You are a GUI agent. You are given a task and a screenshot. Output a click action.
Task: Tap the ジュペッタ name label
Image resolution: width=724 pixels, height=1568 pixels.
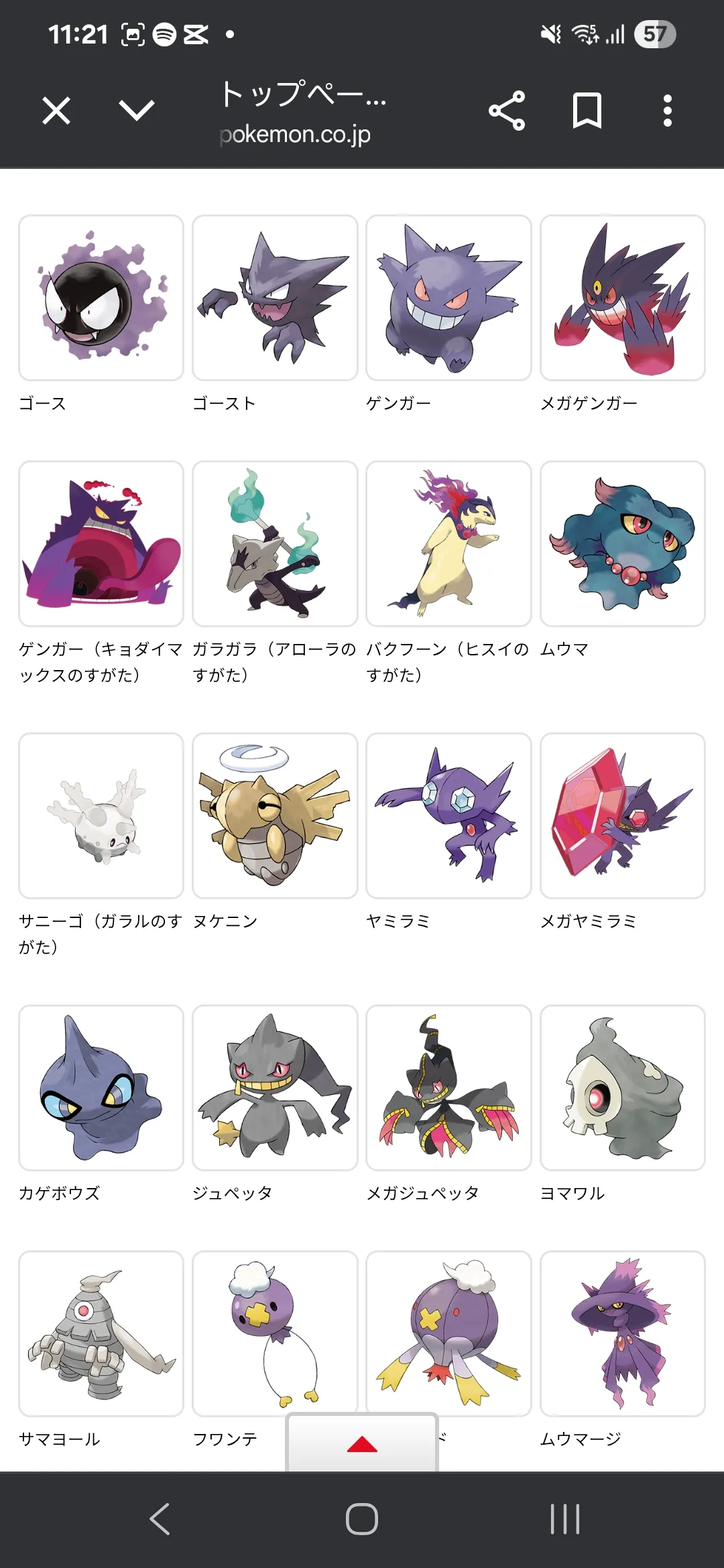tap(233, 1193)
